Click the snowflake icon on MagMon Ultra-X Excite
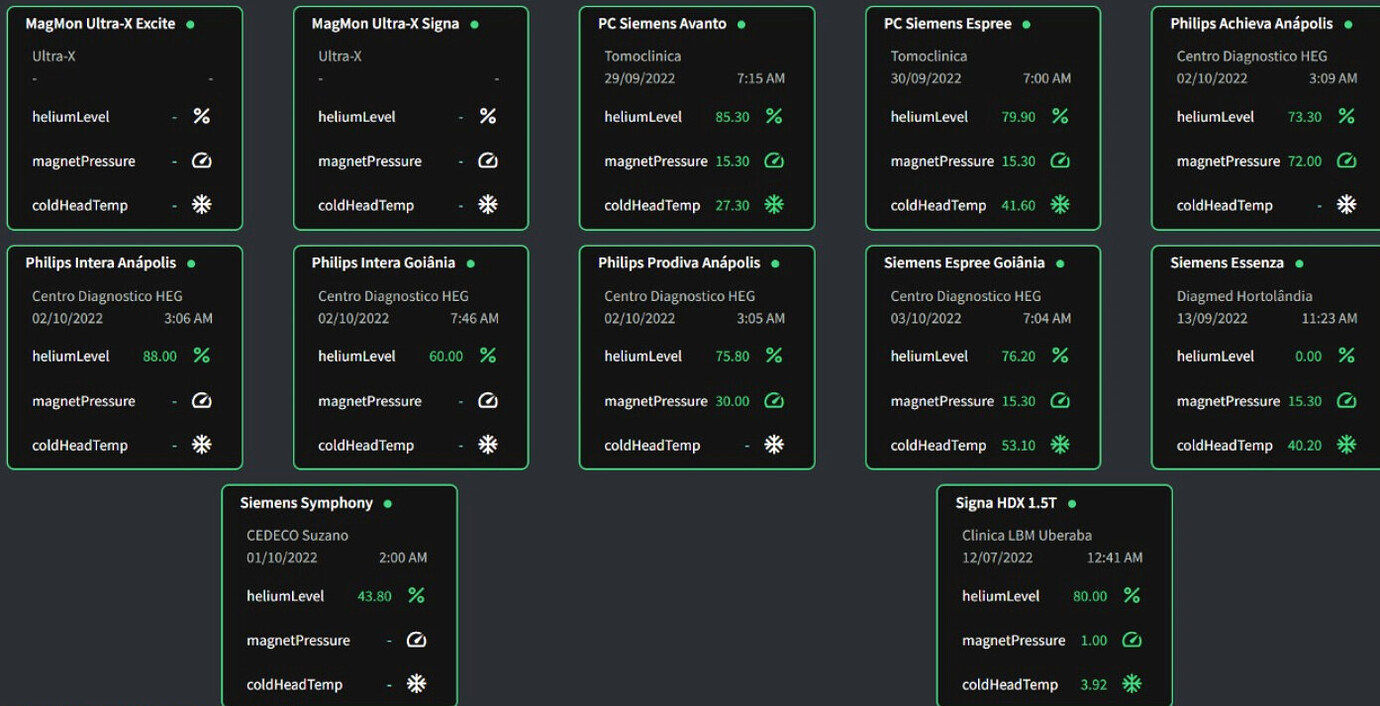 click(x=202, y=205)
